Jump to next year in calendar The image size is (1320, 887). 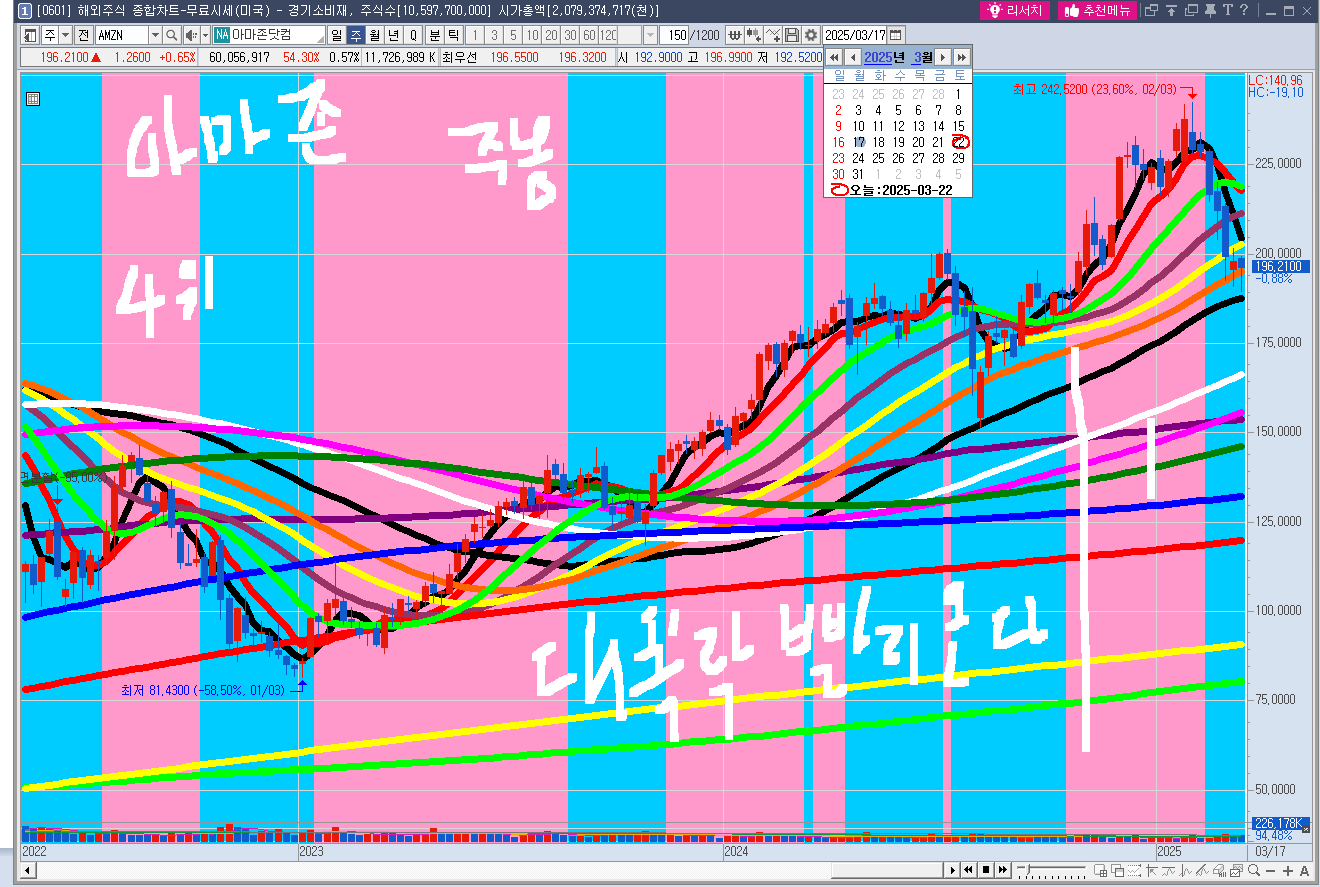tap(961, 57)
